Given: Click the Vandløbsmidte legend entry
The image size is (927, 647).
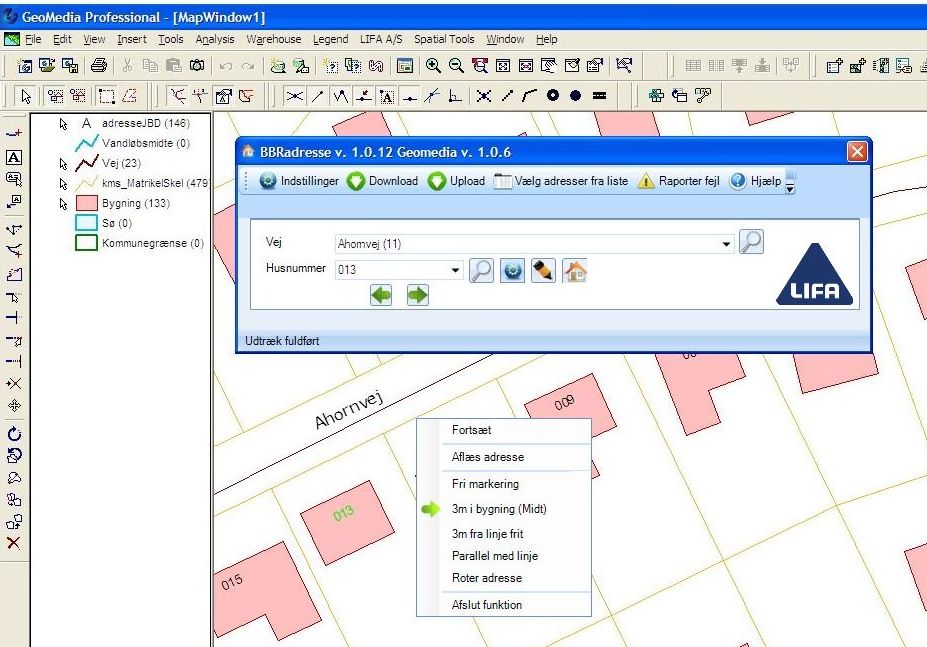Looking at the screenshot, I should point(132,143).
